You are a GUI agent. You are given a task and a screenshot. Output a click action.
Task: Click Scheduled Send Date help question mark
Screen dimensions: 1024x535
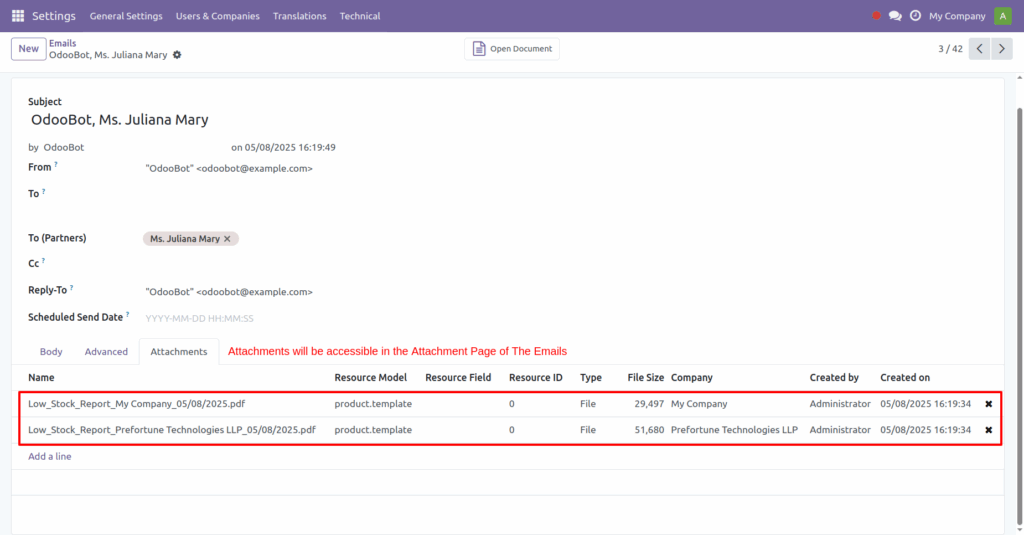127,314
